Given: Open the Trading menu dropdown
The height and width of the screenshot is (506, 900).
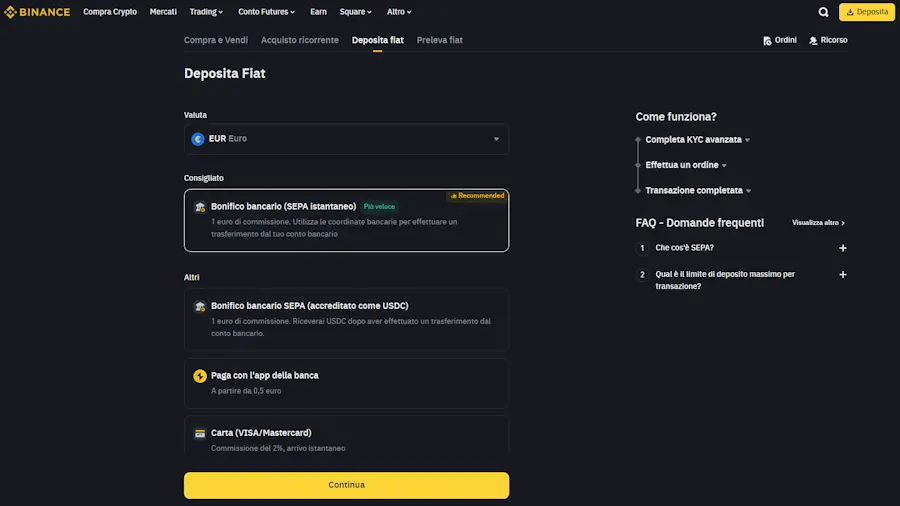Looking at the screenshot, I should coord(206,11).
